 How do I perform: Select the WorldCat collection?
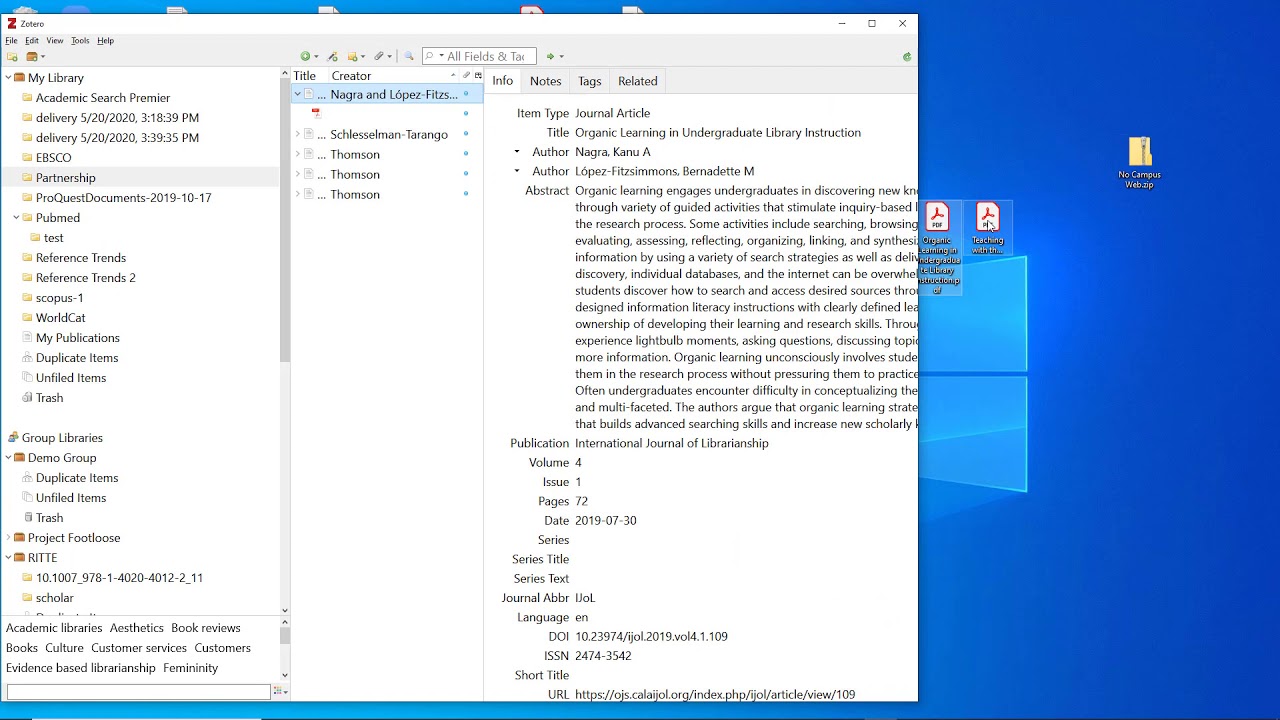pos(61,318)
